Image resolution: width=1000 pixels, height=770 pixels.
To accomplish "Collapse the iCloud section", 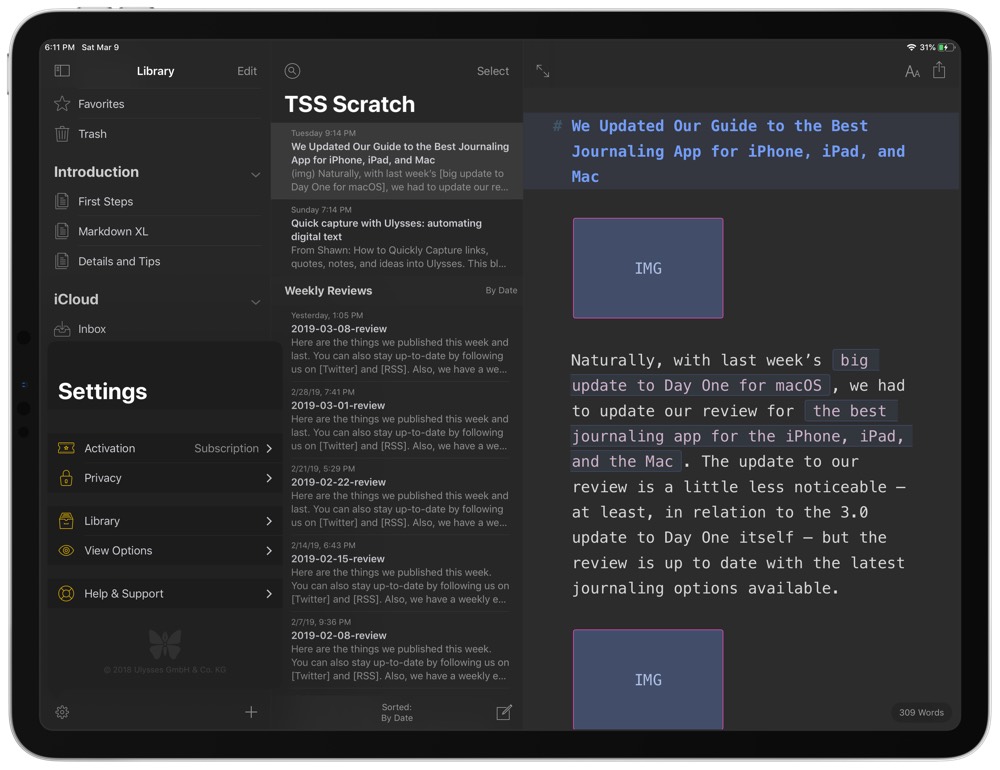I will pos(253,299).
